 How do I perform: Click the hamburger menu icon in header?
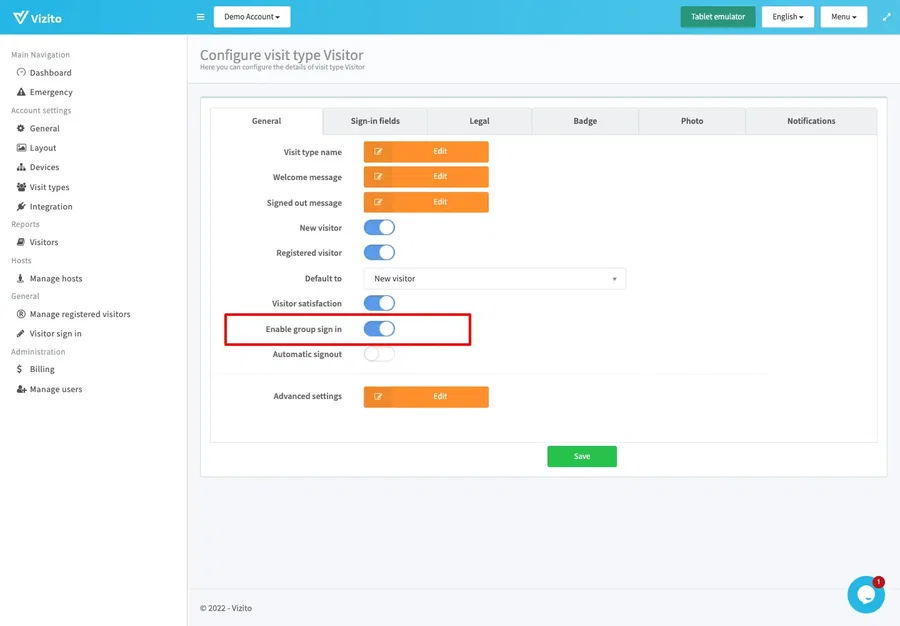tap(200, 17)
